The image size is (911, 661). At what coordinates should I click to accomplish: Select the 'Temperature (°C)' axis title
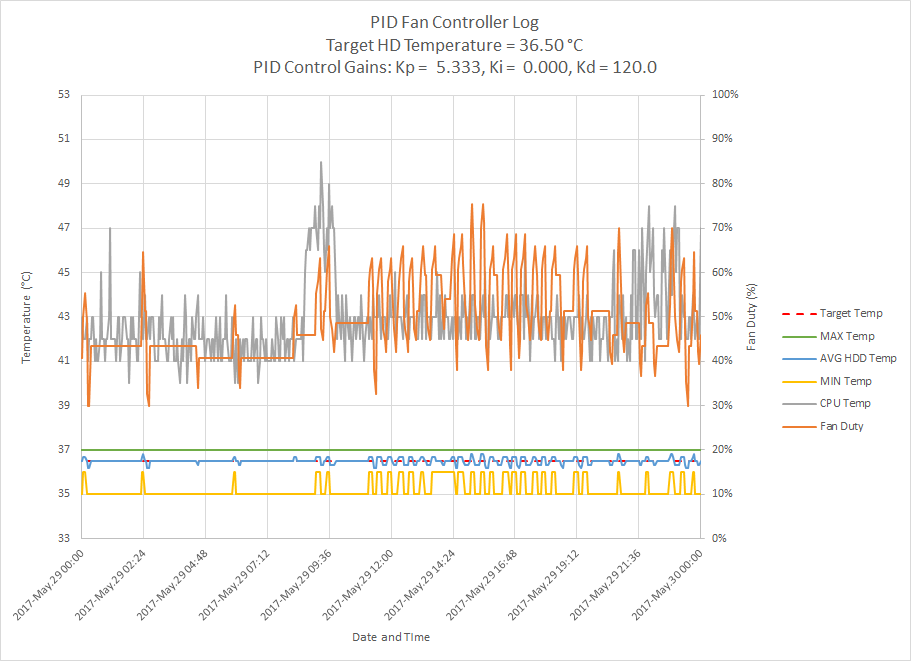(26, 317)
